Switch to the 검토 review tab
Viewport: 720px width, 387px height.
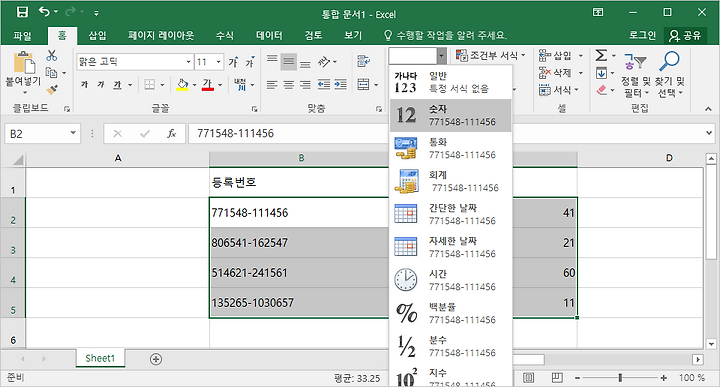coord(314,35)
